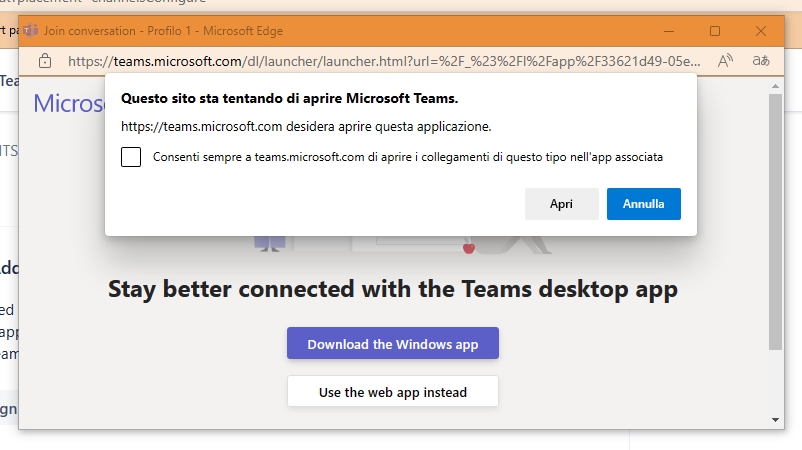
Task: Click 'desidera aprire questa applicazione' message text
Action: 389,127
